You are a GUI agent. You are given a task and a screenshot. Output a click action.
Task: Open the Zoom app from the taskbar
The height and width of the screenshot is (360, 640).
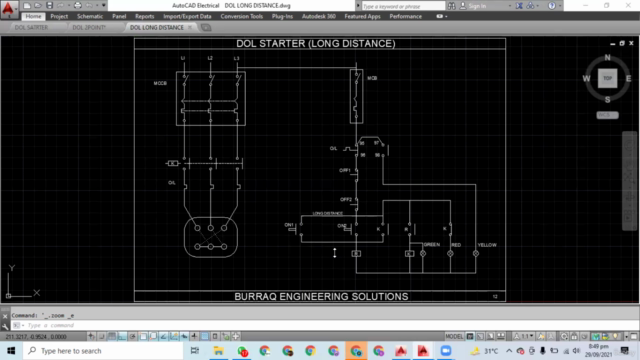point(446,351)
